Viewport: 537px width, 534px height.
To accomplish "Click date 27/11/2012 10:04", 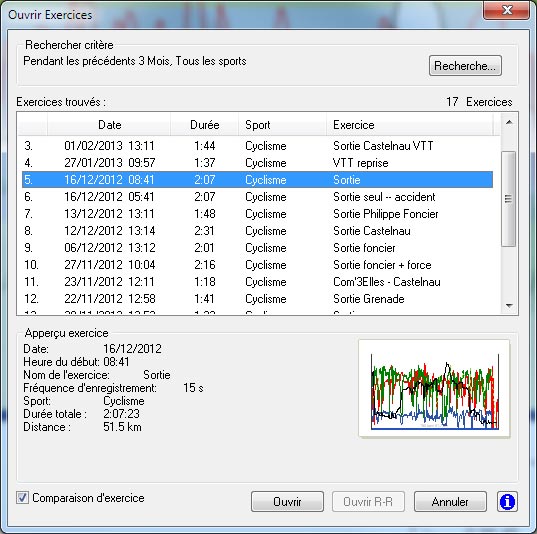I will [110, 265].
